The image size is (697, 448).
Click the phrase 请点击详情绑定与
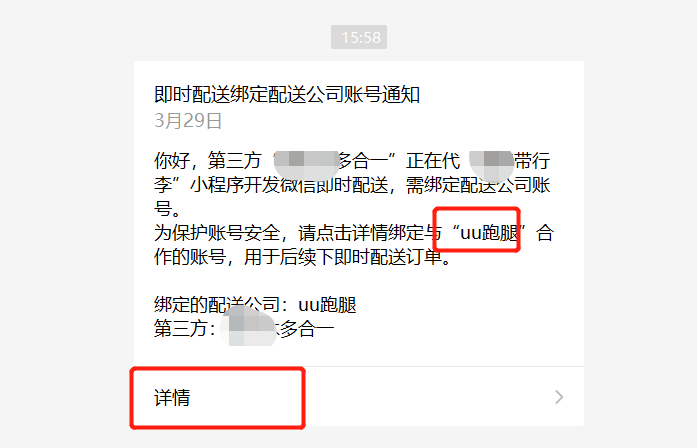pyautogui.click(x=370, y=232)
